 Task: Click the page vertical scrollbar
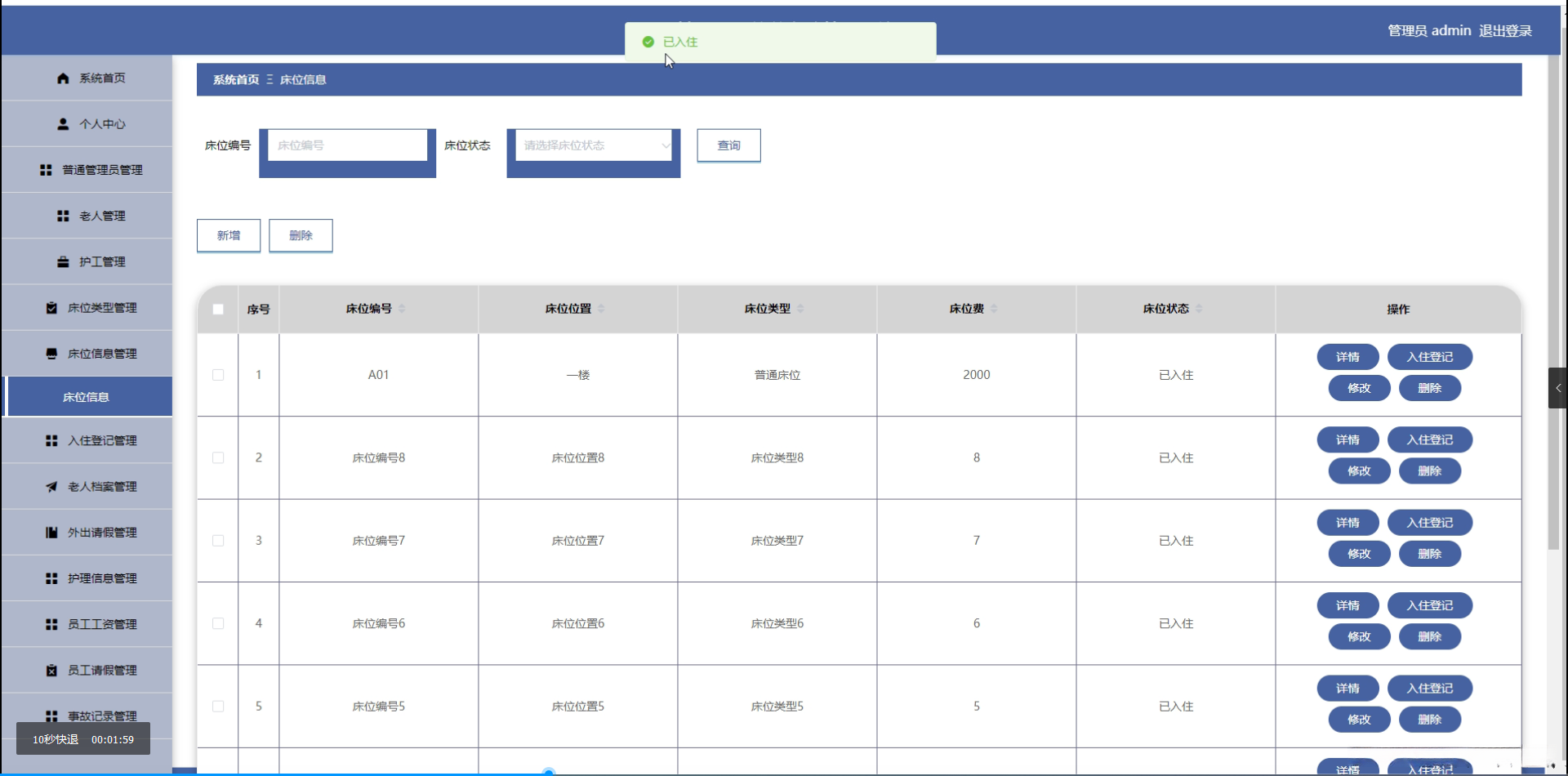1554,302
